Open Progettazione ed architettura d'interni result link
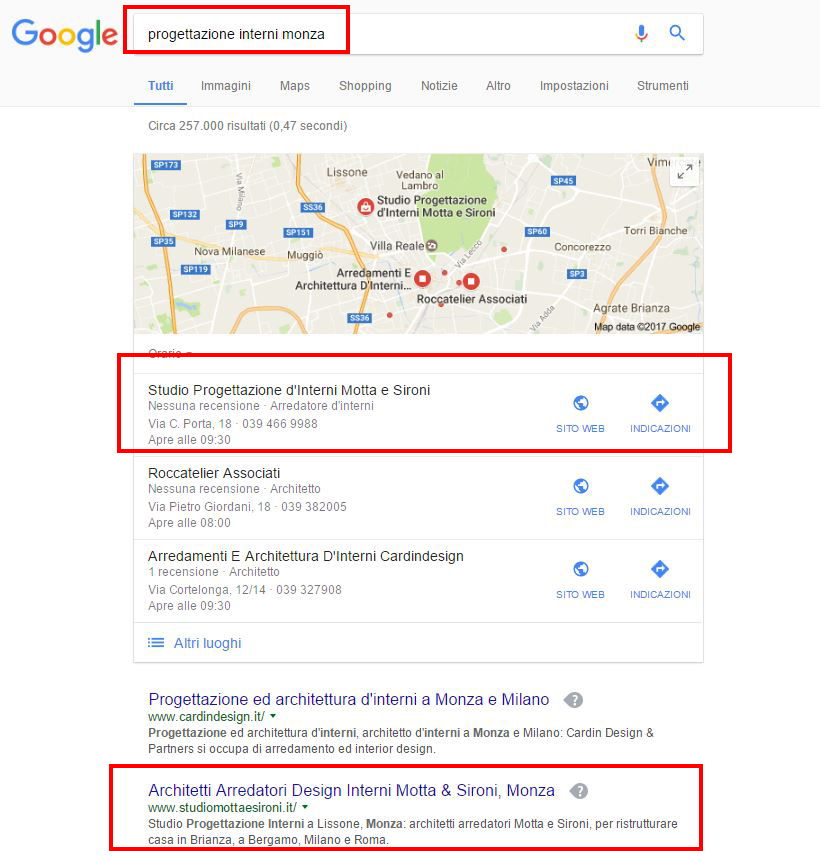Screen dimensions: 820x861 point(349,699)
